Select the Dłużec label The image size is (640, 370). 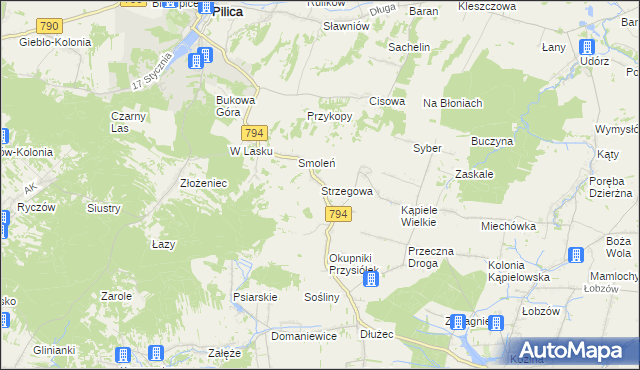click(x=377, y=335)
